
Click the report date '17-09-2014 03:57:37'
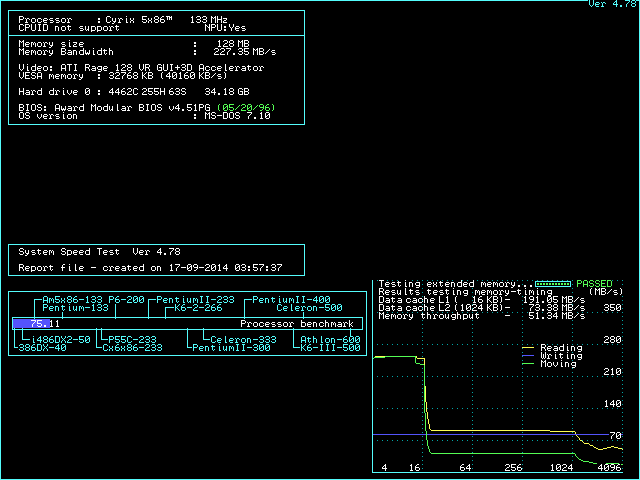pyautogui.click(x=225, y=268)
